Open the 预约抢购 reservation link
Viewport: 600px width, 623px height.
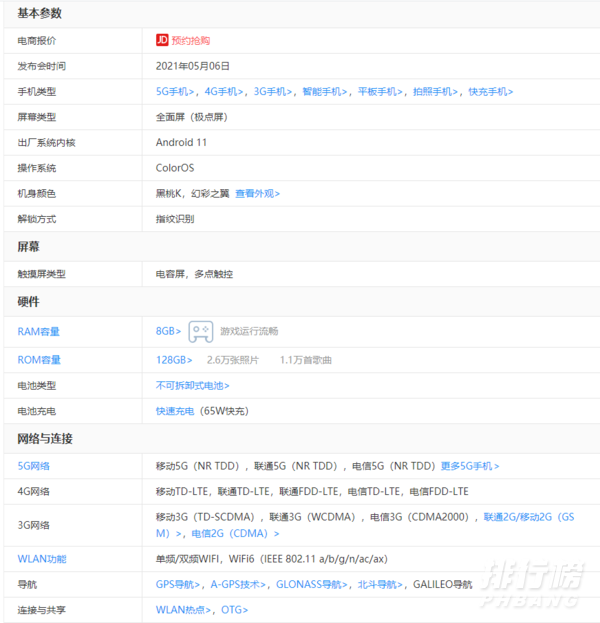(191, 41)
